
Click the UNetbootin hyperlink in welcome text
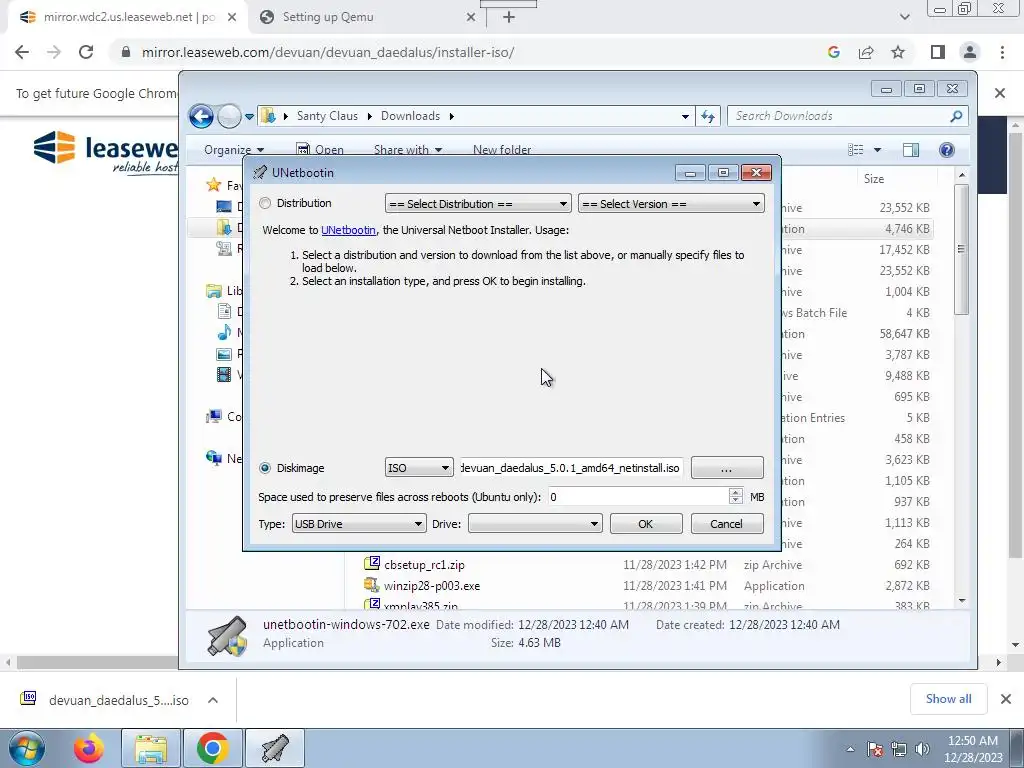click(x=348, y=230)
